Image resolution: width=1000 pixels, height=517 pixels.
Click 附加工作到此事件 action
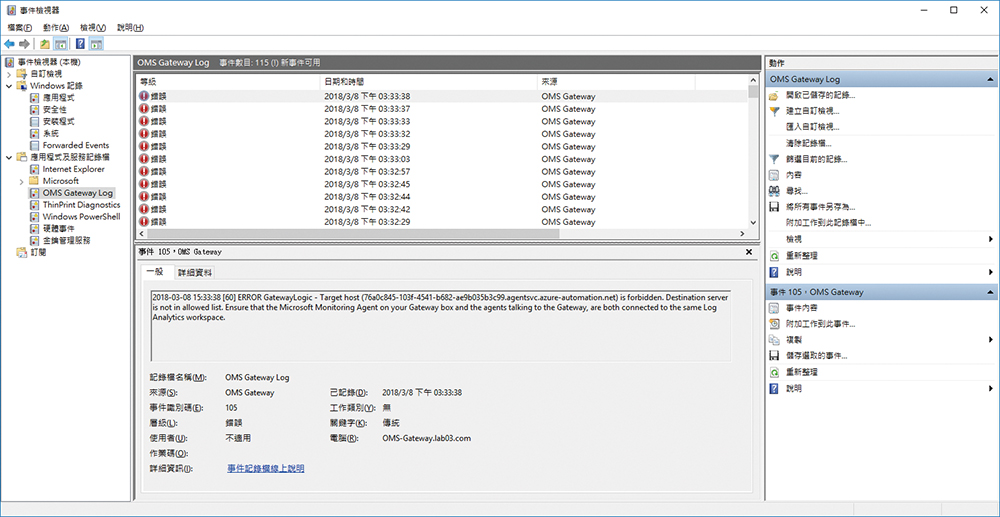(x=821, y=324)
